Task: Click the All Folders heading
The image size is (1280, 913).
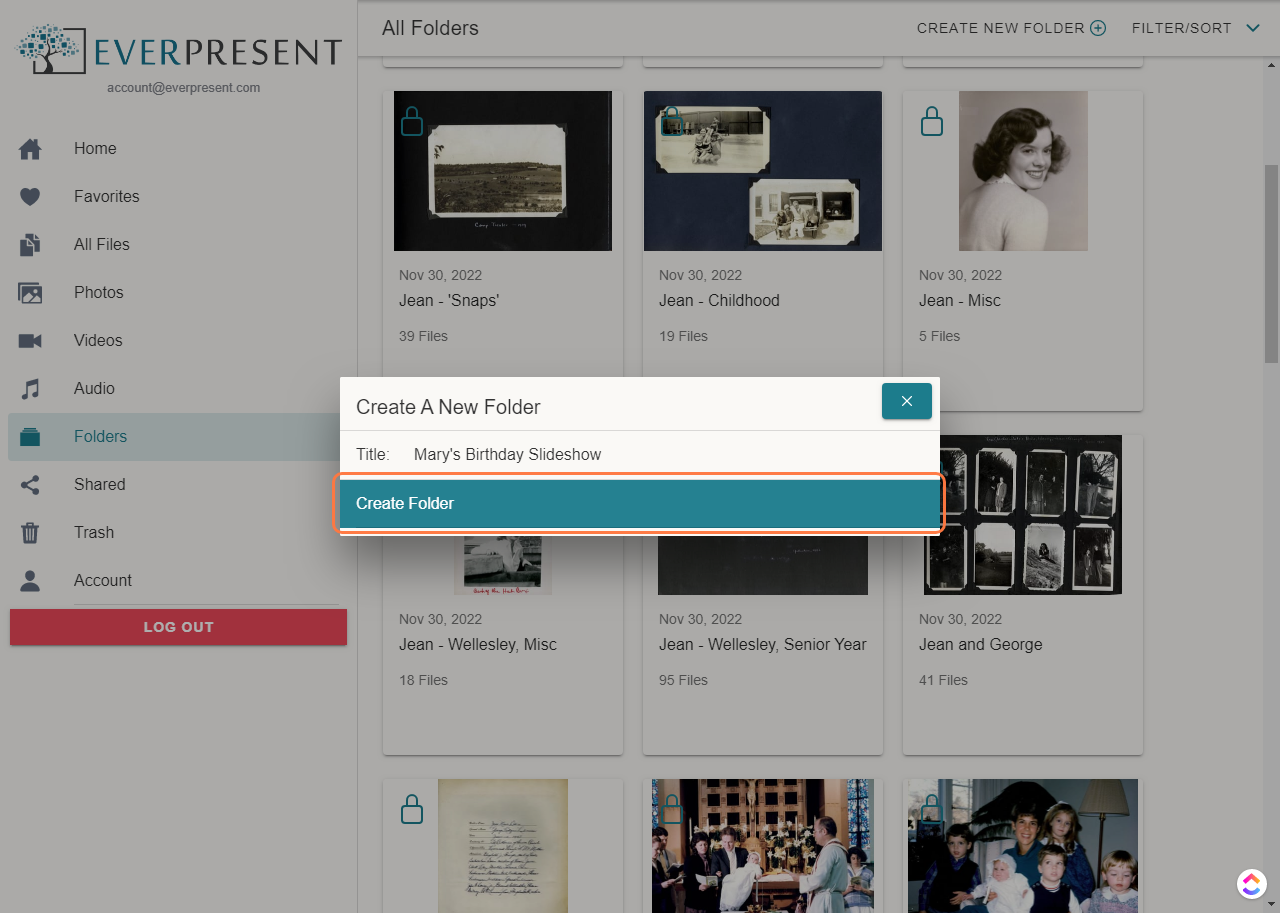Action: (430, 28)
